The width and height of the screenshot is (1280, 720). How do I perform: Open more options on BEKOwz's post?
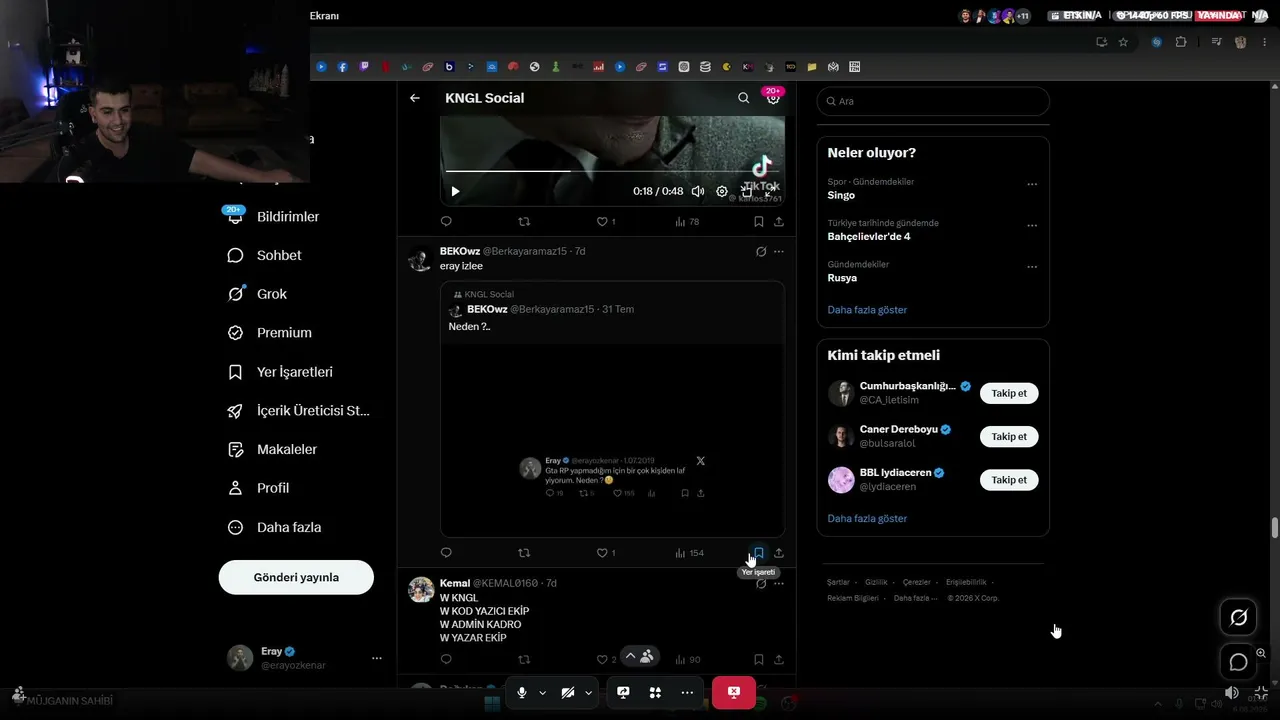coord(779,251)
